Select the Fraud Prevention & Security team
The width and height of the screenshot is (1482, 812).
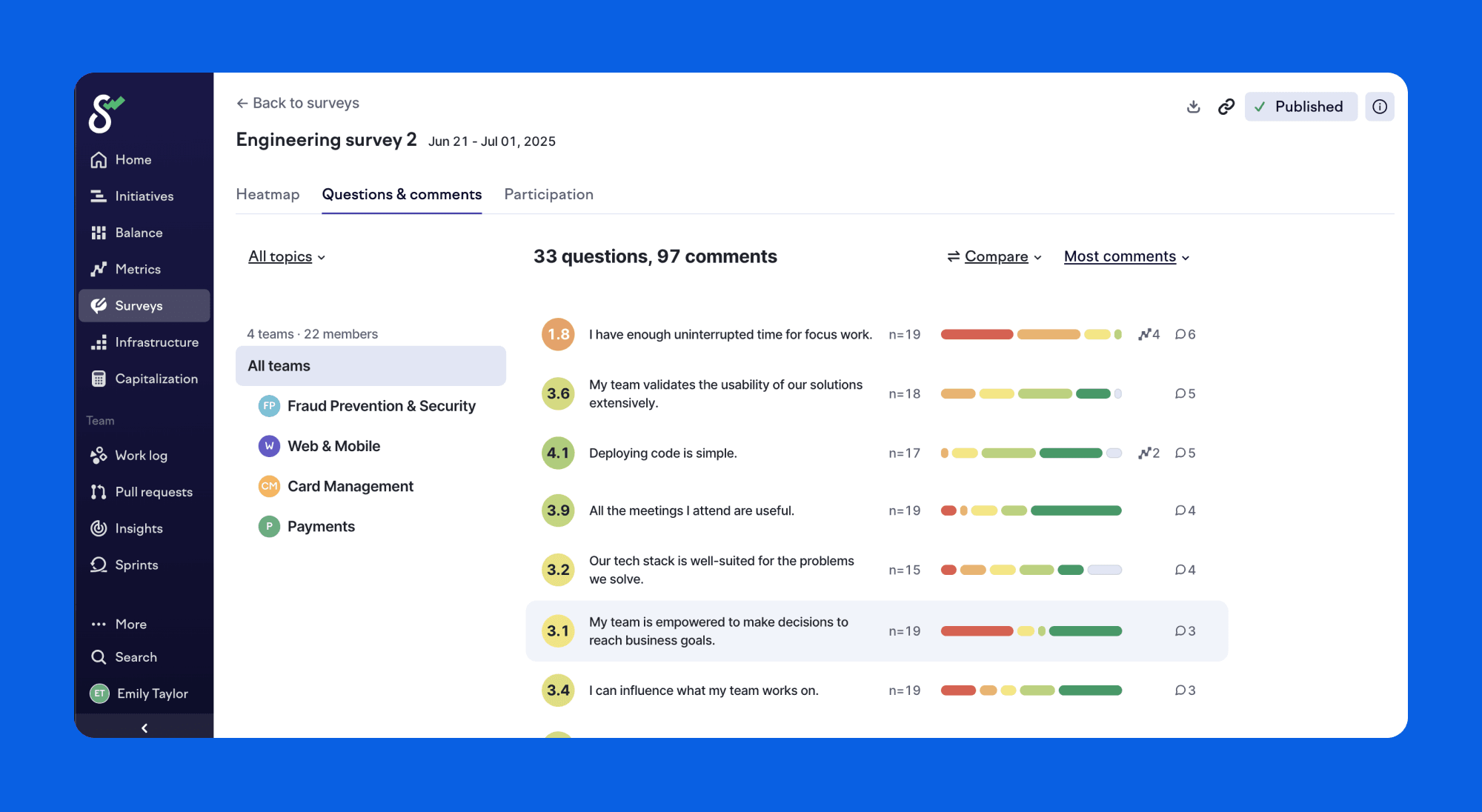click(381, 406)
